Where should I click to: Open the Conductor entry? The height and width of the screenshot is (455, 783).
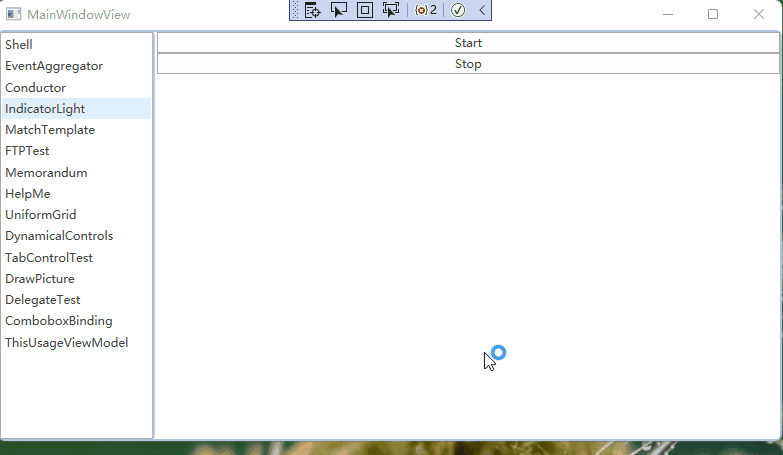point(35,88)
